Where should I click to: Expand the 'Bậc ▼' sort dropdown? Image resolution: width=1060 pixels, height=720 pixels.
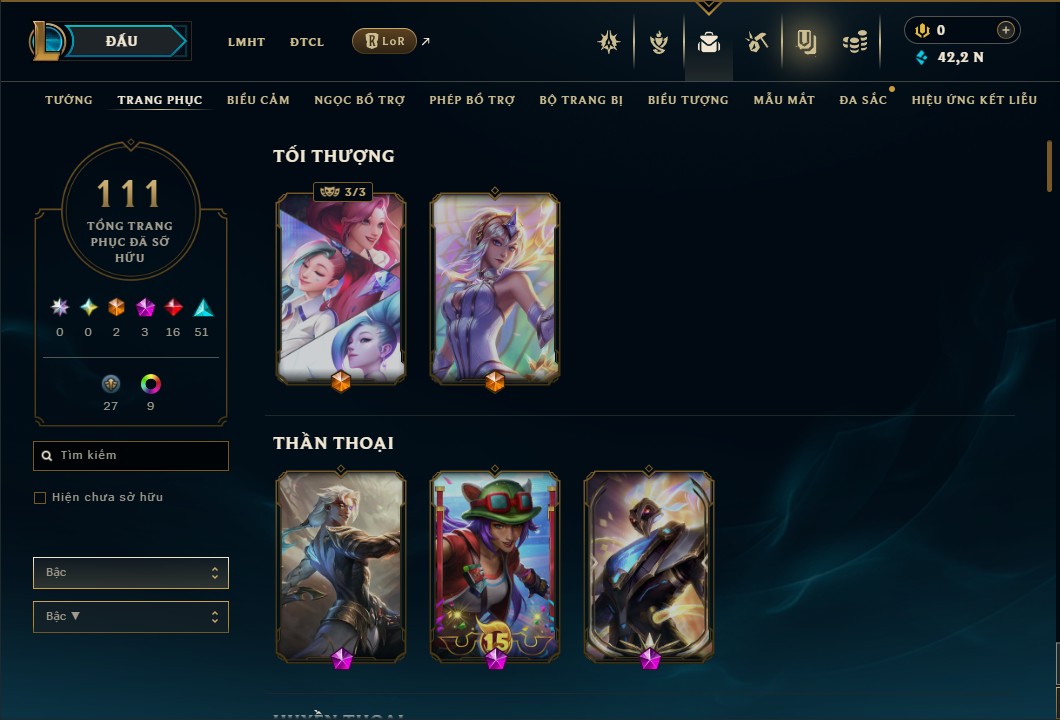[130, 617]
